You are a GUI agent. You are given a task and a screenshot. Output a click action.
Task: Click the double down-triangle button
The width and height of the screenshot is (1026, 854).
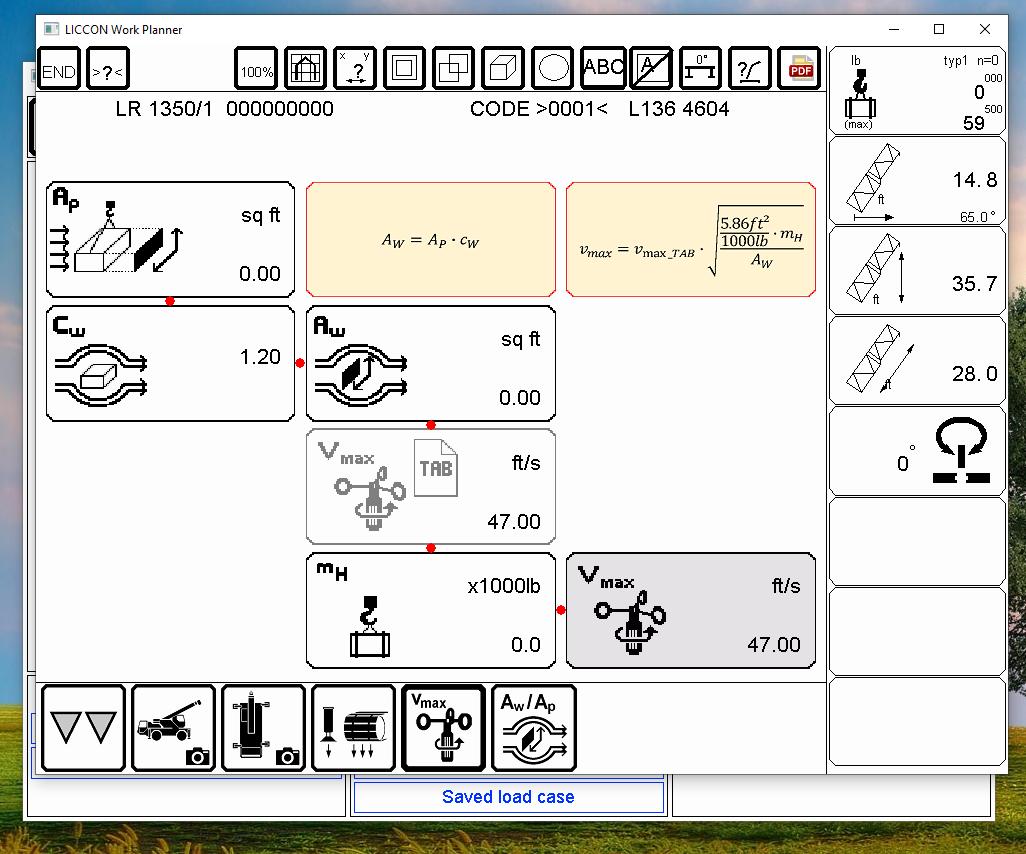tap(83, 728)
